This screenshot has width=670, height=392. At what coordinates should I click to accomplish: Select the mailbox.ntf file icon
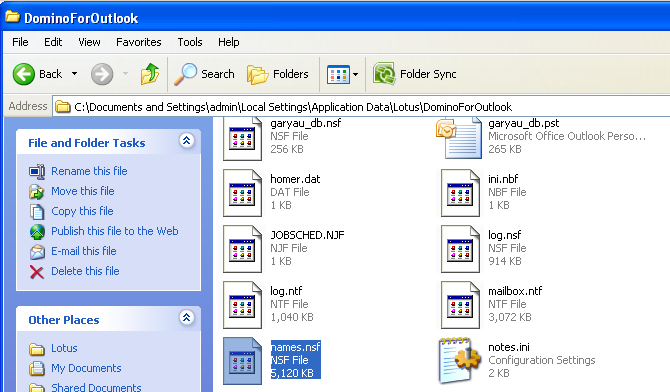click(x=460, y=305)
